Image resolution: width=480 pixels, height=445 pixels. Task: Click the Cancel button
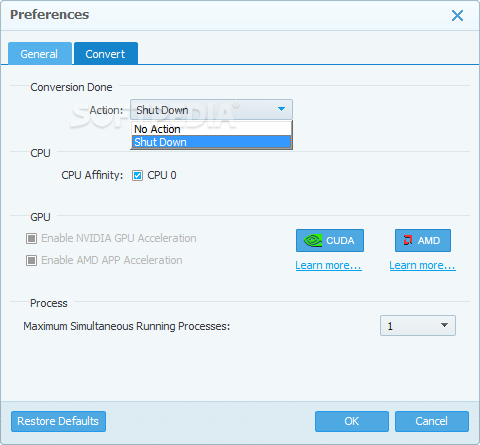432,421
